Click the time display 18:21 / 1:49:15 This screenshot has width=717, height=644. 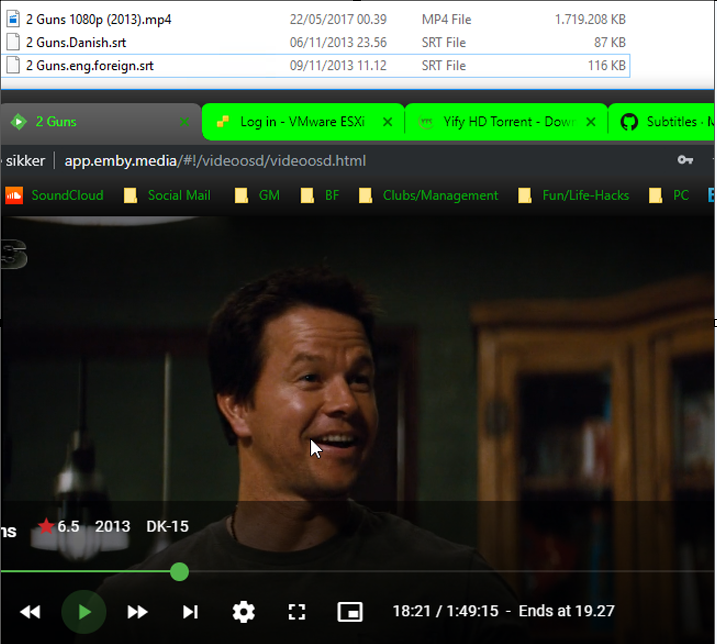click(445, 611)
